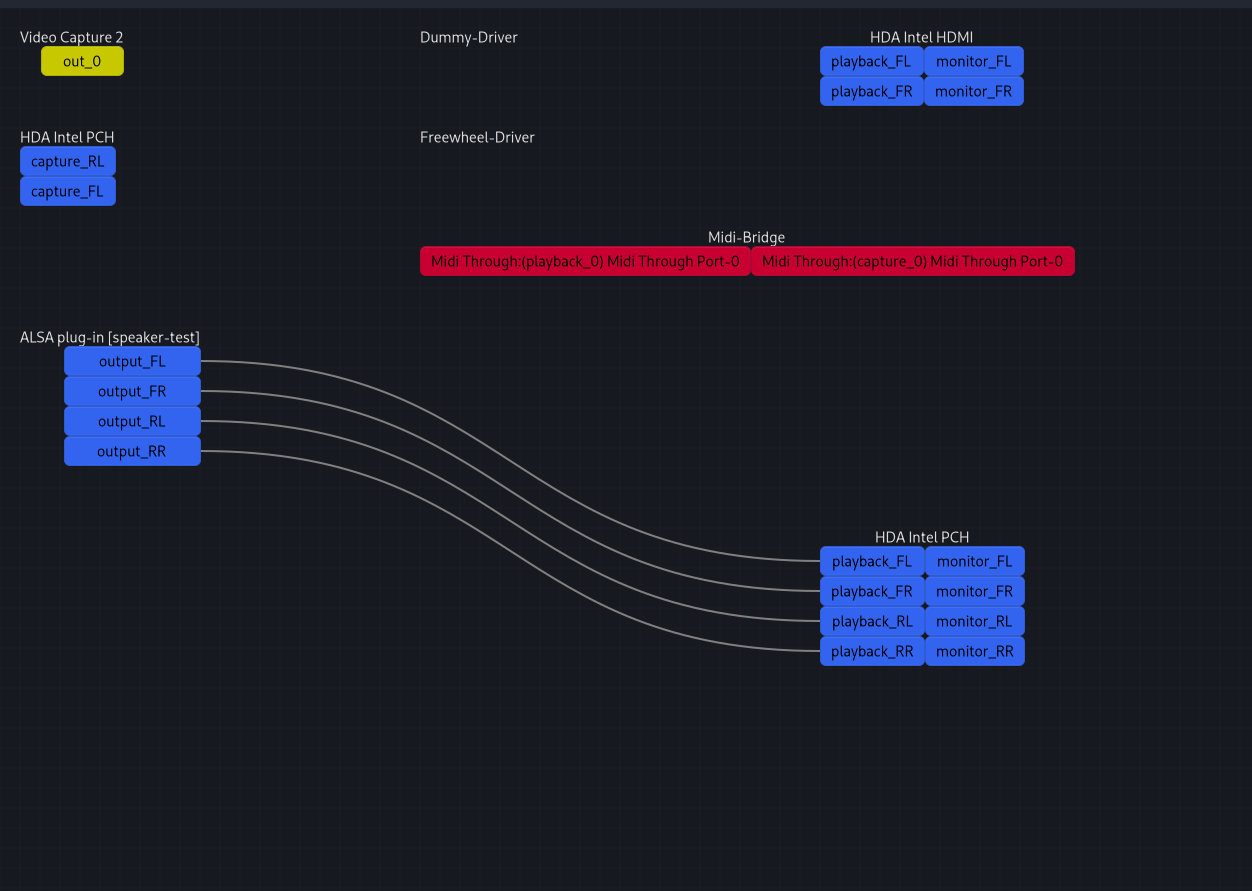This screenshot has height=891, width=1252.
Task: Select the out_0 port under Video Capture 2
Action: coord(82,60)
